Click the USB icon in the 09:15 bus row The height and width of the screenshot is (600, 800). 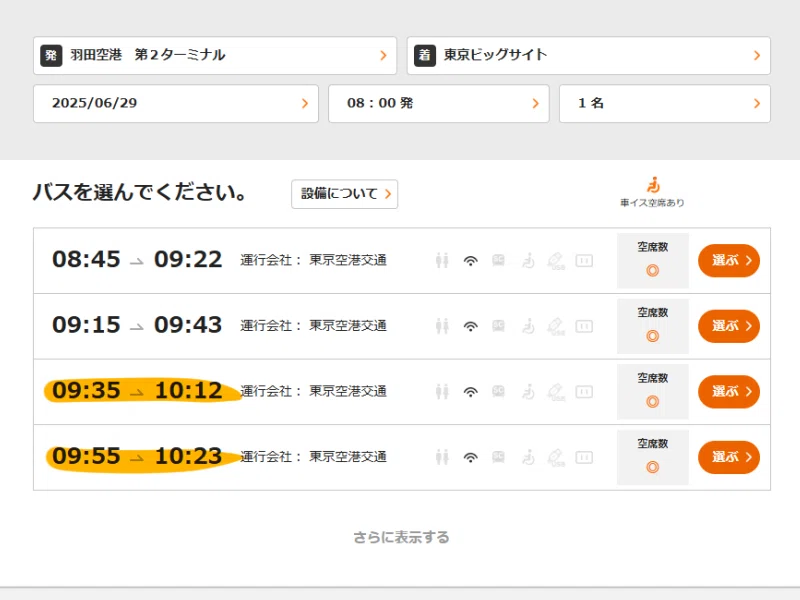[556, 326]
